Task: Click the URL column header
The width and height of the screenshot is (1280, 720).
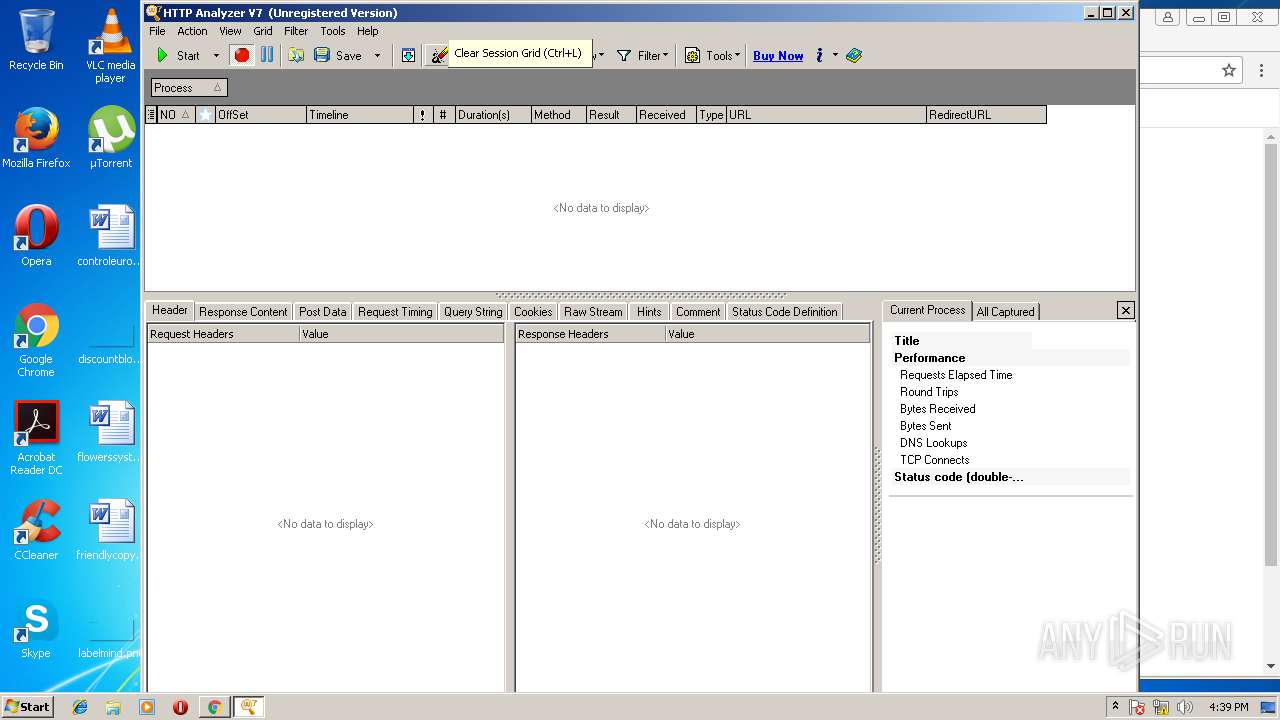Action: [826, 115]
